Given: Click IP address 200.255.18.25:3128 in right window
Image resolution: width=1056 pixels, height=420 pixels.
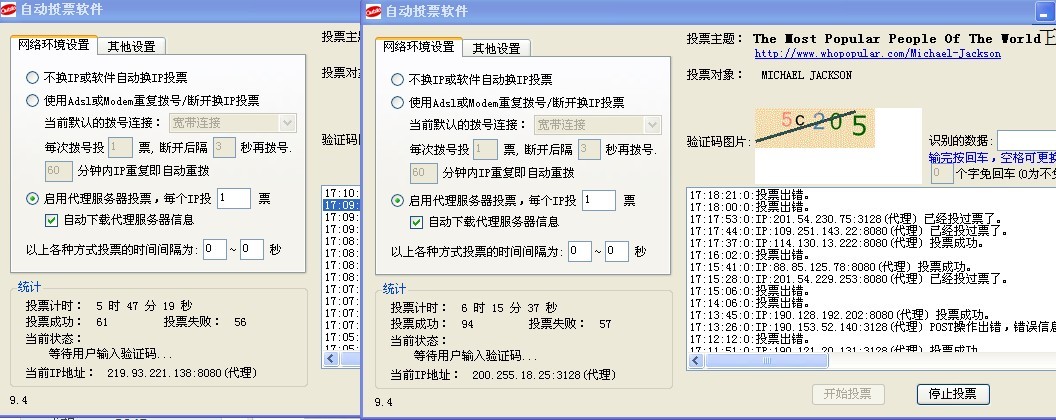Looking at the screenshot, I should [544, 375].
